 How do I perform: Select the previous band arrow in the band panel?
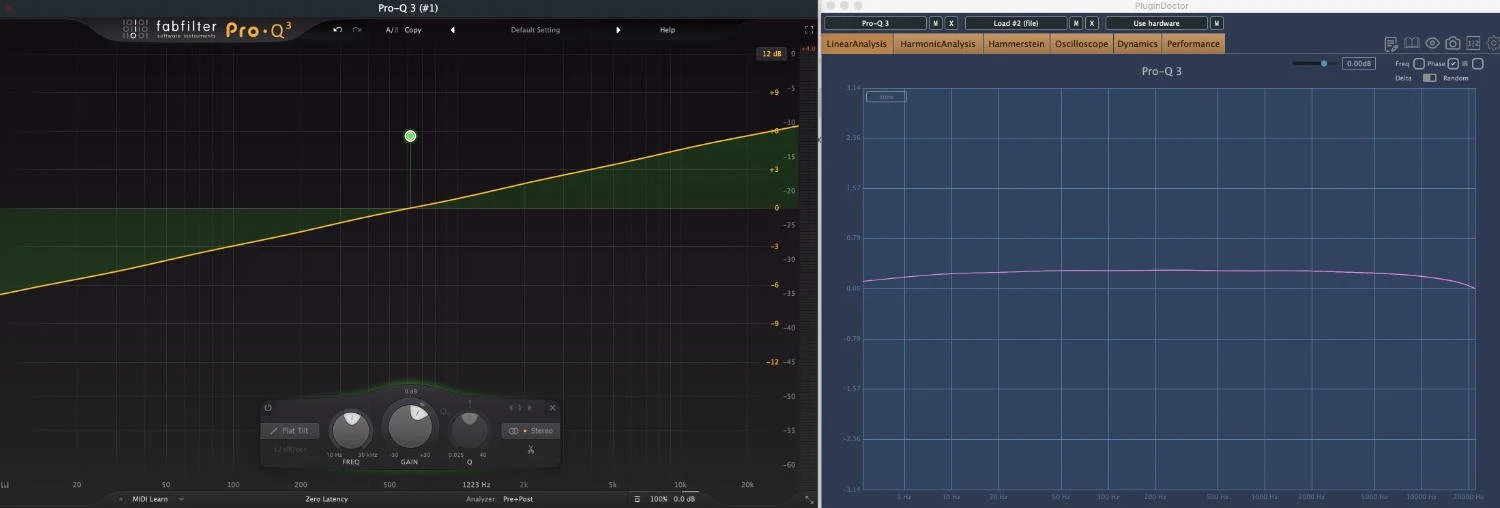point(511,408)
